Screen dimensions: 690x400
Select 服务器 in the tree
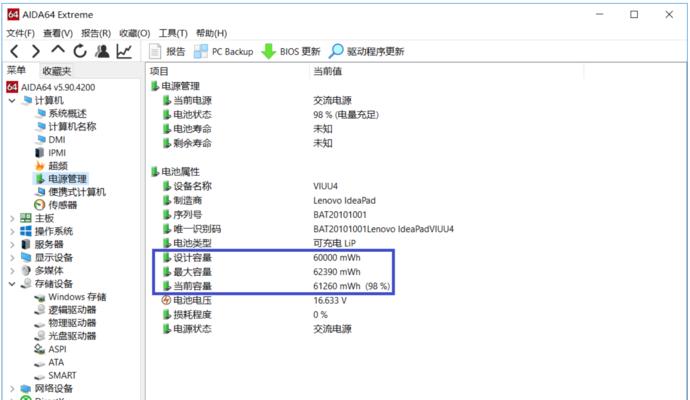click(x=42, y=245)
